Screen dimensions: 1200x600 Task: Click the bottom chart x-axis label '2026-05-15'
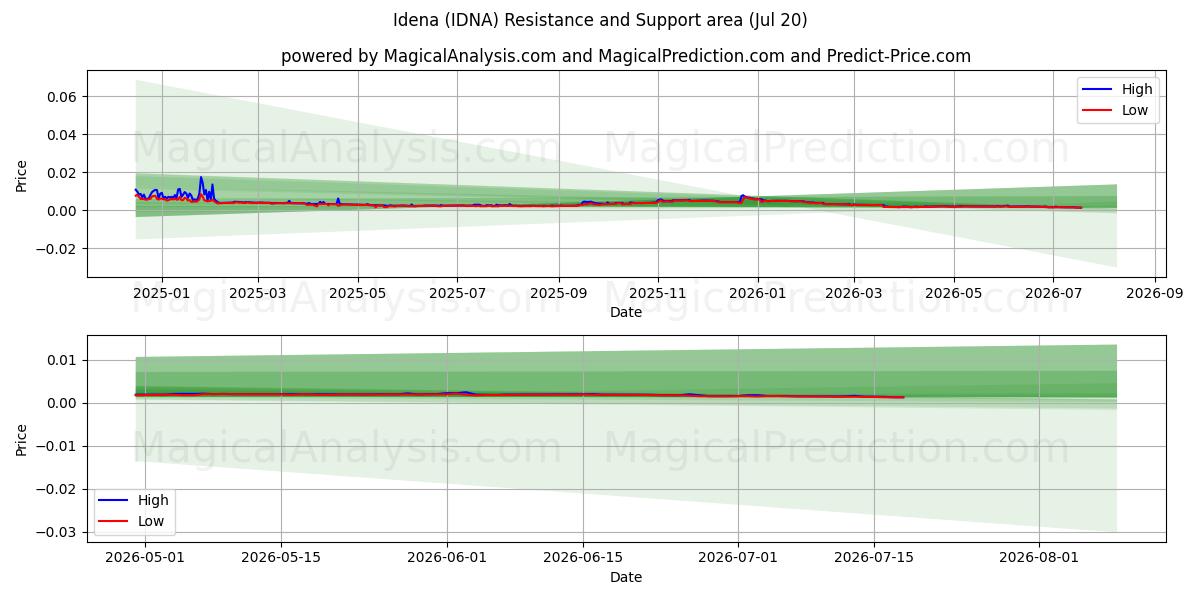[281, 558]
